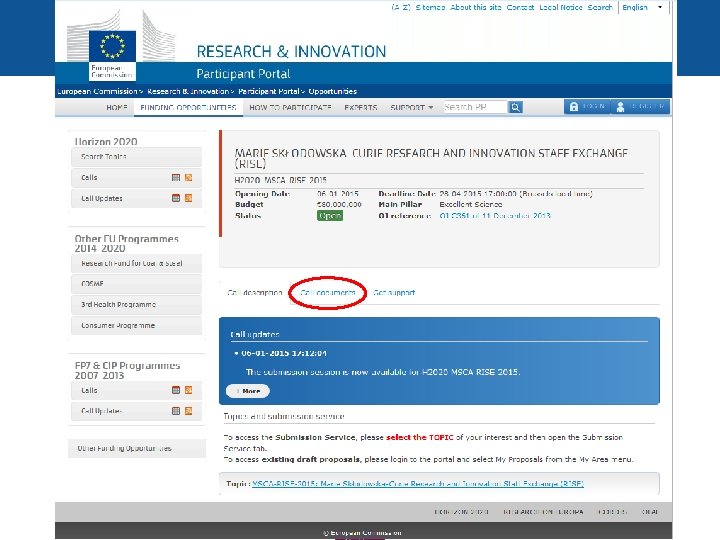This screenshot has height=540, width=720.
Task: Open the English language dropdown
Action: coord(642,7)
